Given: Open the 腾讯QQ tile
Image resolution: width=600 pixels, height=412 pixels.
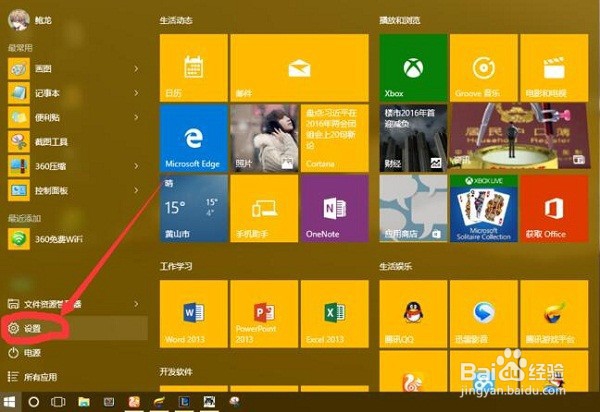Looking at the screenshot, I should tap(413, 314).
